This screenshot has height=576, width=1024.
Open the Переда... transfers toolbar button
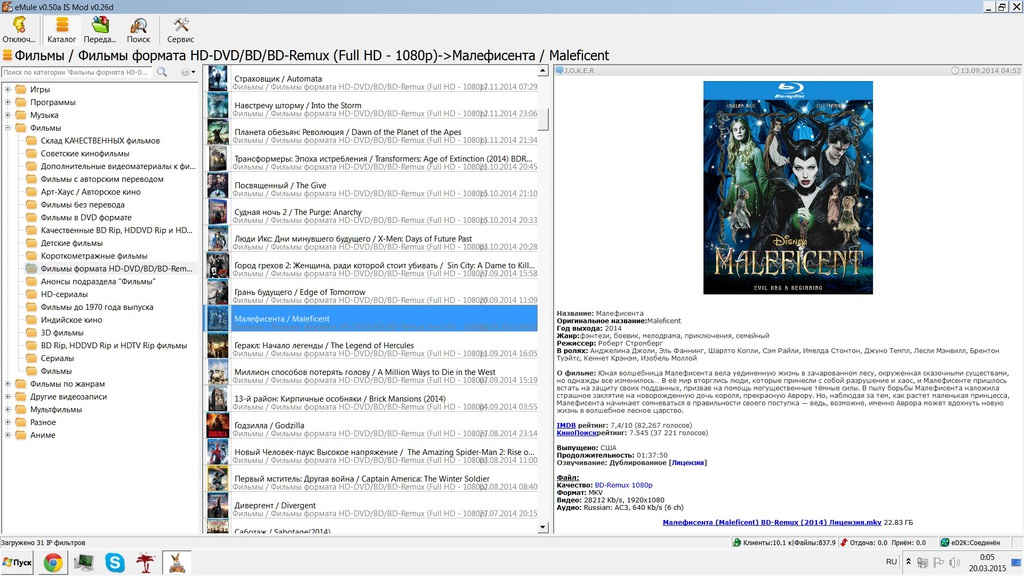100,30
